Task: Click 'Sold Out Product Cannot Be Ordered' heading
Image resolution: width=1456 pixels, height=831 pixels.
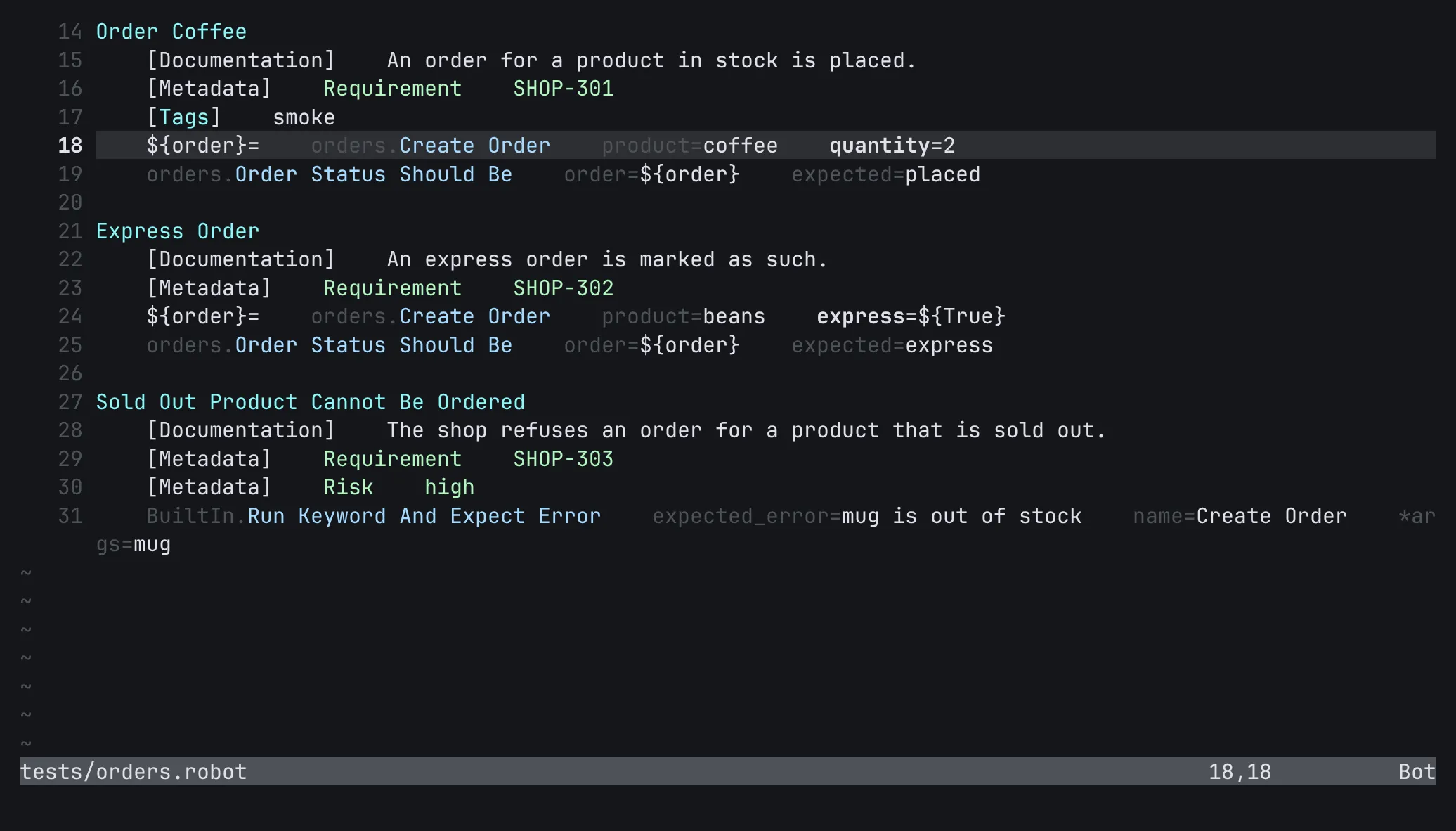Action: [x=310, y=402]
